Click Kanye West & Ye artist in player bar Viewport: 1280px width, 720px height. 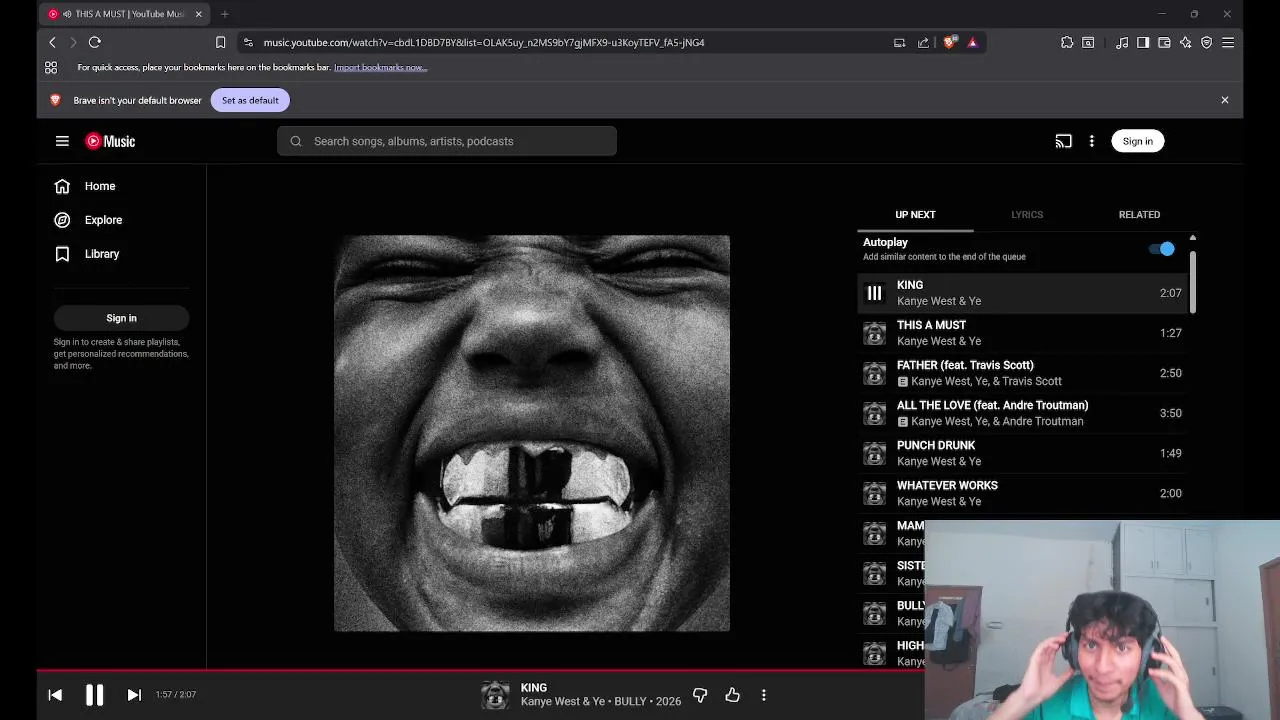pos(563,702)
